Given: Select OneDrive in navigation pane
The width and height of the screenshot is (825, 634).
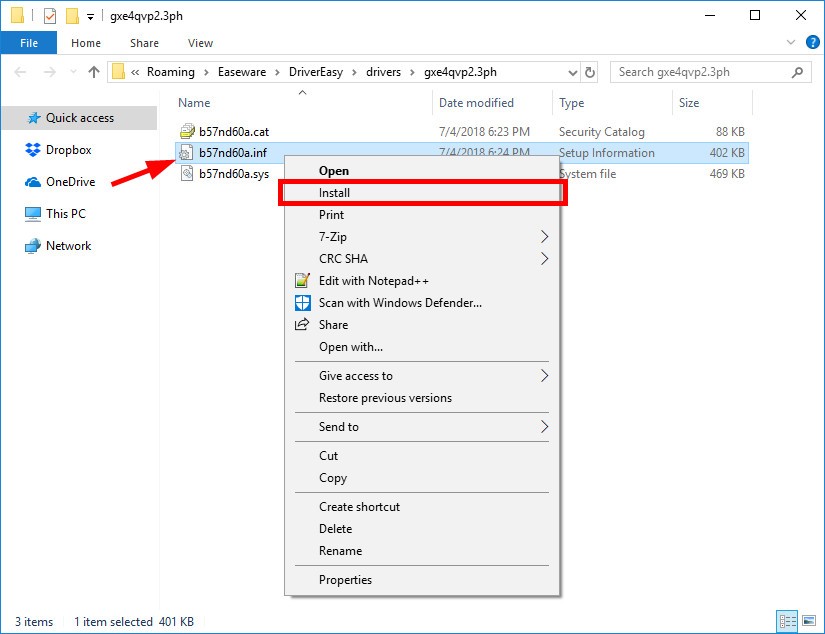Looking at the screenshot, I should point(71,182).
